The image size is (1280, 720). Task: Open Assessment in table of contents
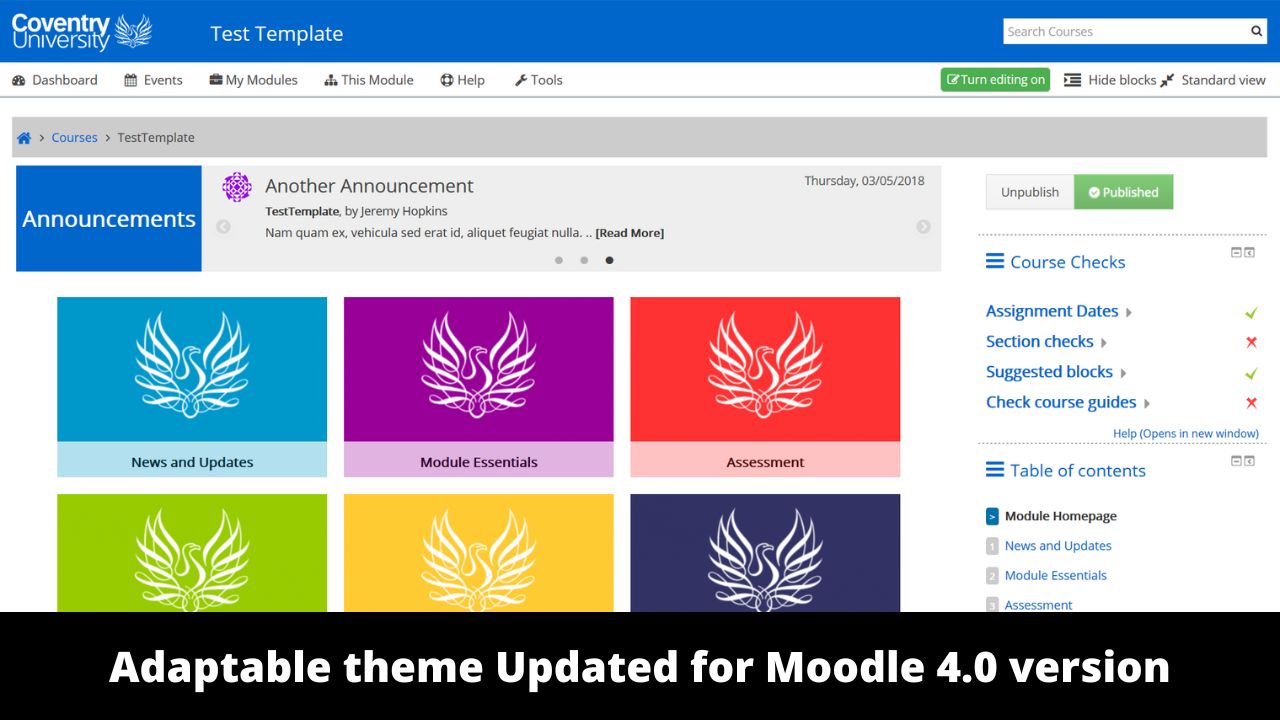[1038, 605]
